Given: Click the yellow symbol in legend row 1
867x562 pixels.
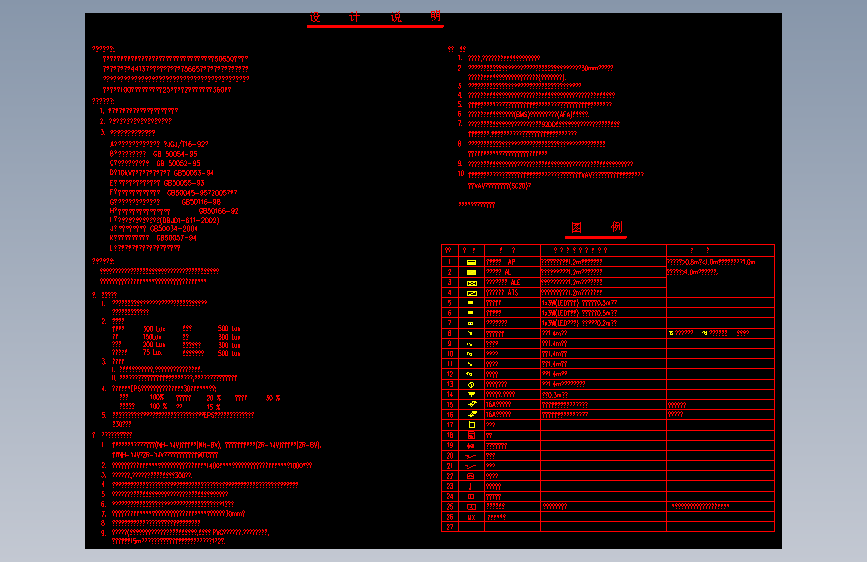Looking at the screenshot, I should (x=472, y=262).
